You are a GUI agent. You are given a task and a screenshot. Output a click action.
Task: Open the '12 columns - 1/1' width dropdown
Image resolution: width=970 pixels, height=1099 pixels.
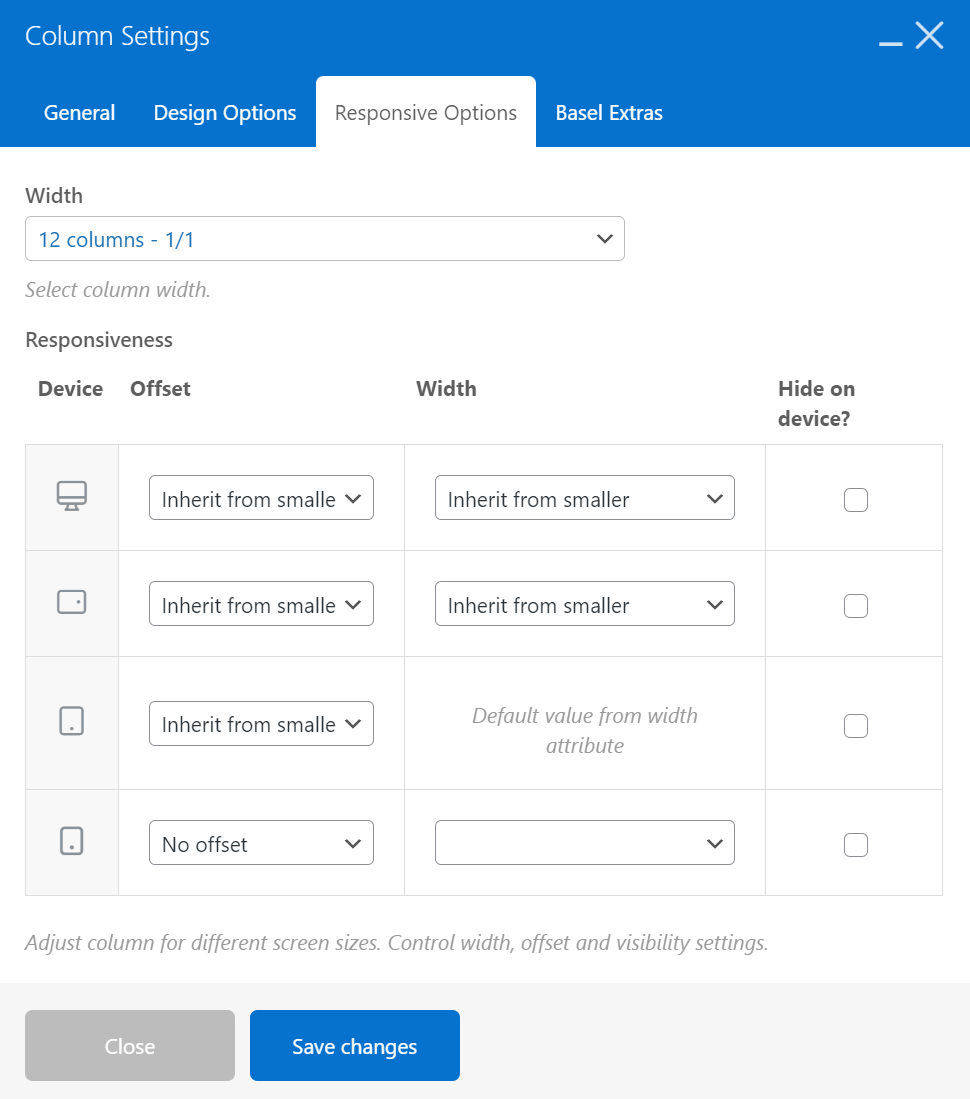[325, 239]
